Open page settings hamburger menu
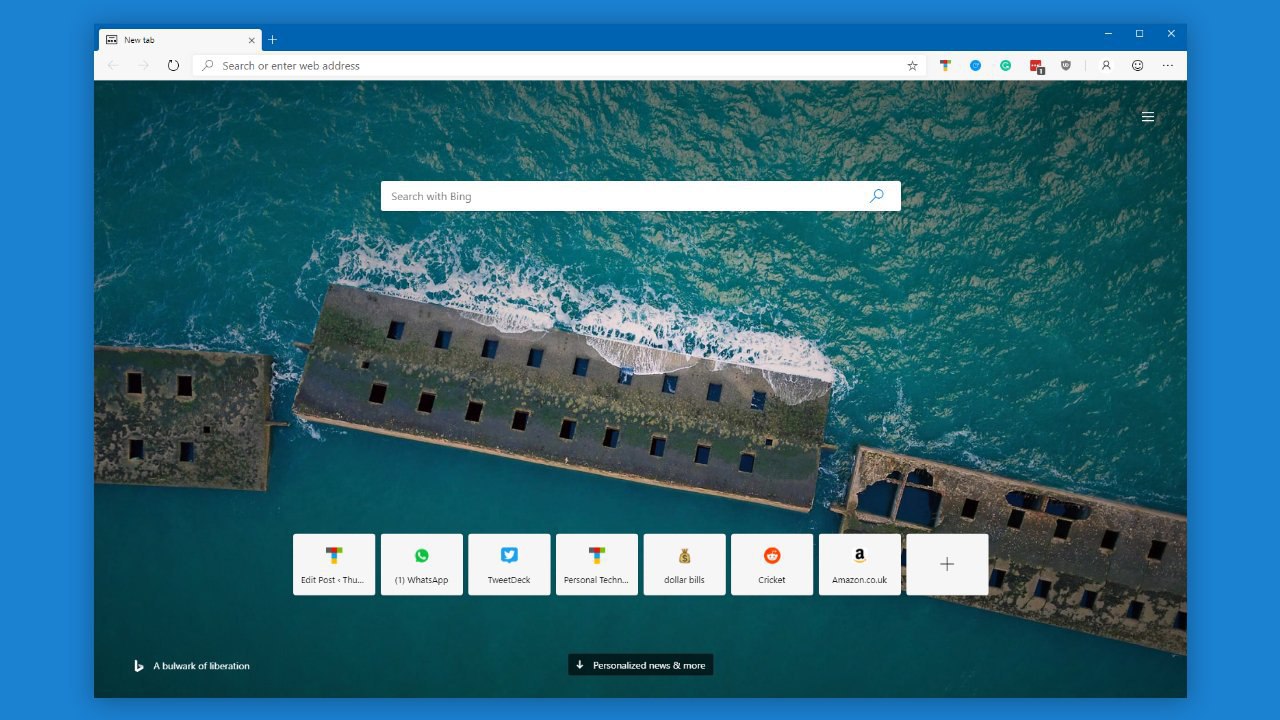This screenshot has width=1280, height=720. [x=1148, y=117]
